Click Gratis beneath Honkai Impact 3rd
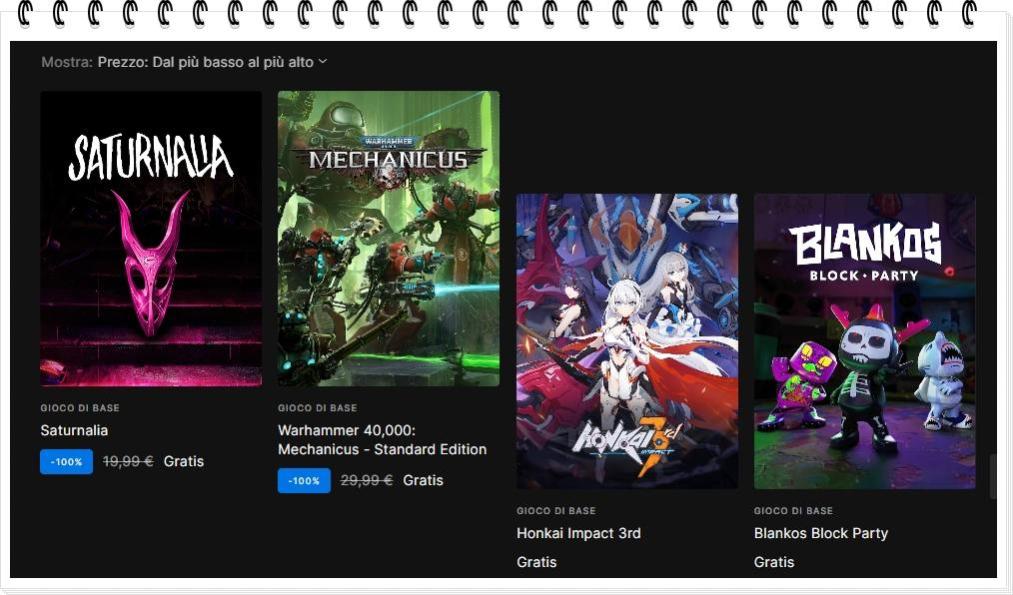The height and width of the screenshot is (595, 1013). (x=536, y=562)
